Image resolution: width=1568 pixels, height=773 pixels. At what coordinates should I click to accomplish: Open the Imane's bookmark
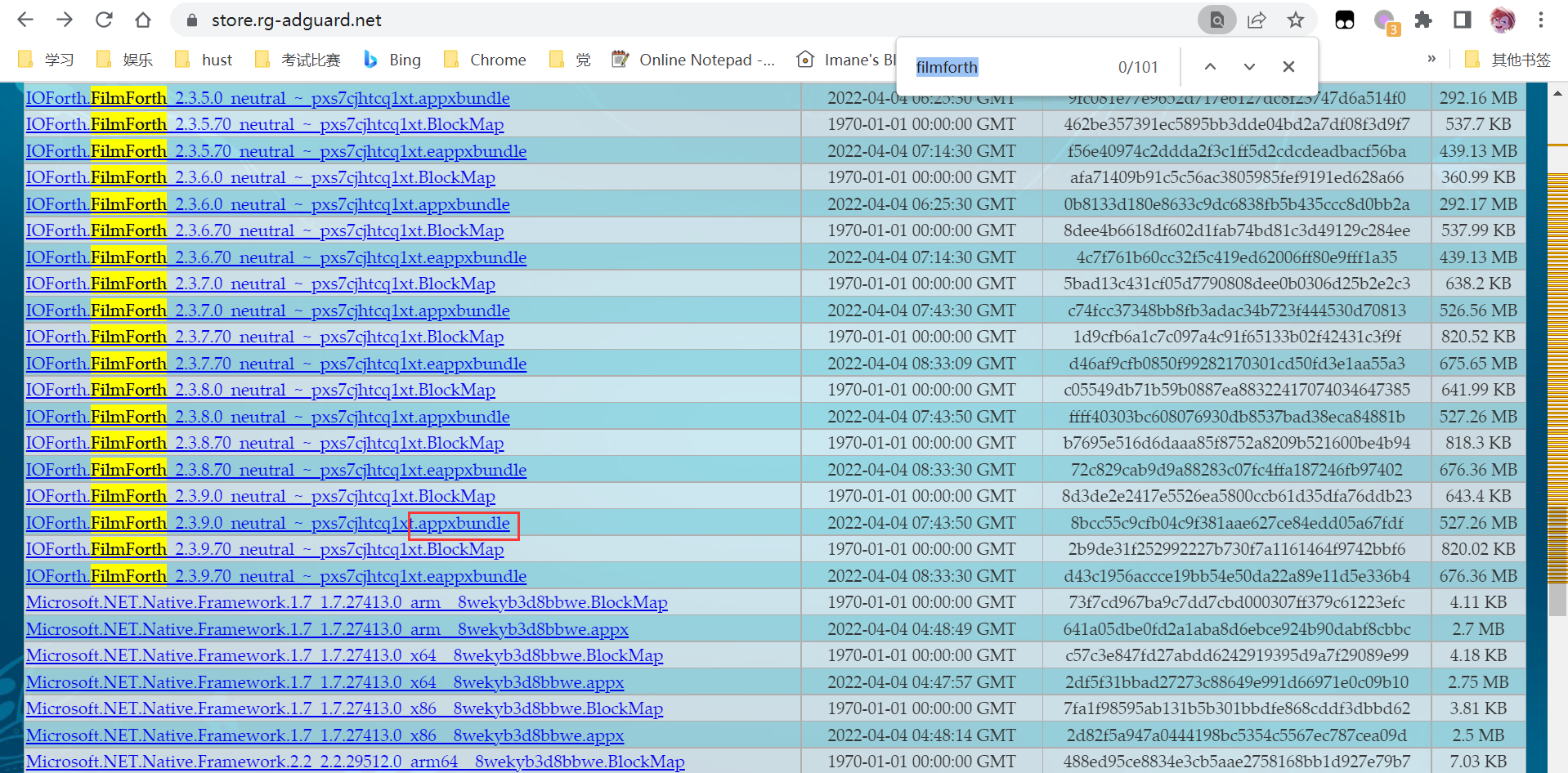pos(845,60)
